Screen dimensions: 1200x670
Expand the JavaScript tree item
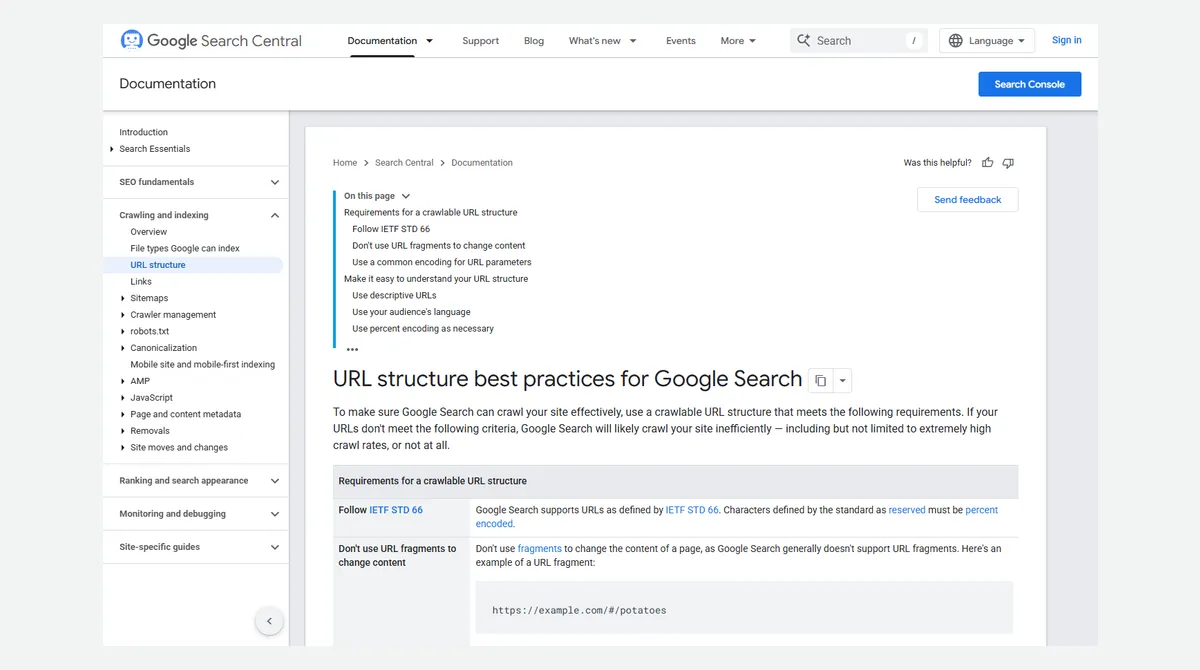click(123, 398)
